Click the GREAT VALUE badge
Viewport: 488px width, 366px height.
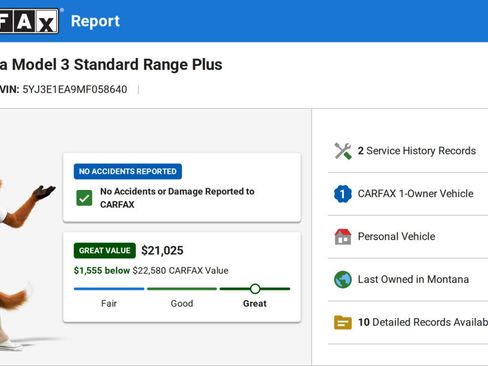point(105,250)
